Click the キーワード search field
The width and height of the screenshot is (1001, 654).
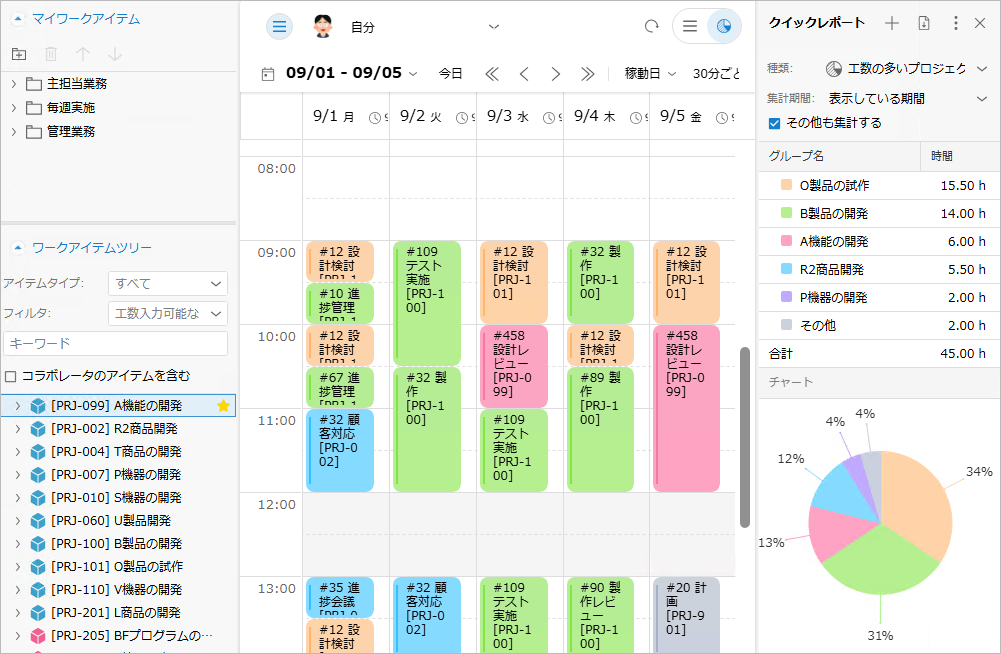pos(115,343)
